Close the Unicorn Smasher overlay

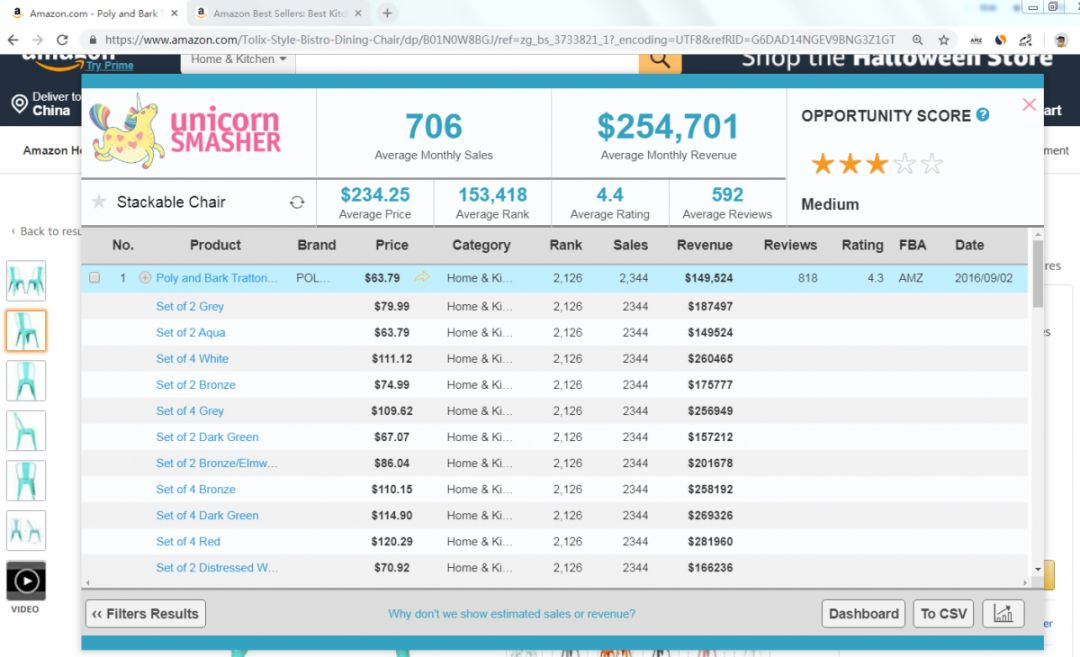tap(1029, 104)
